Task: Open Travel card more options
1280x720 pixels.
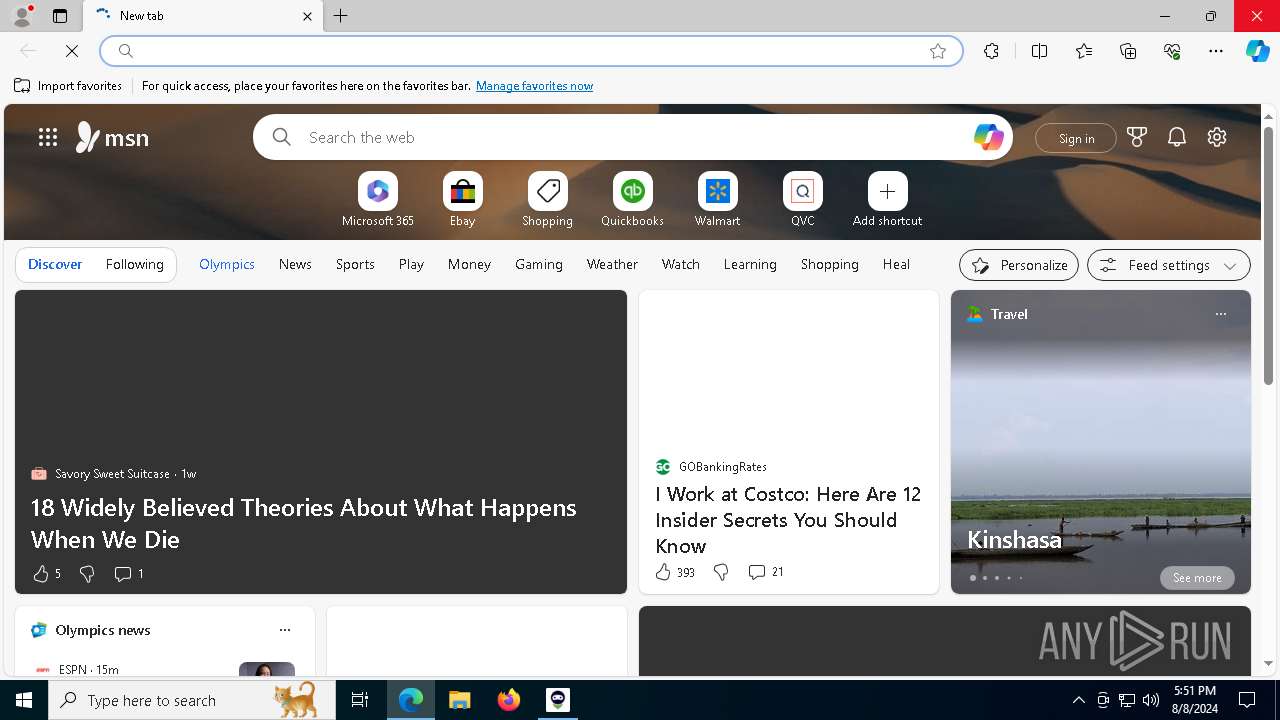Action: point(1220,314)
